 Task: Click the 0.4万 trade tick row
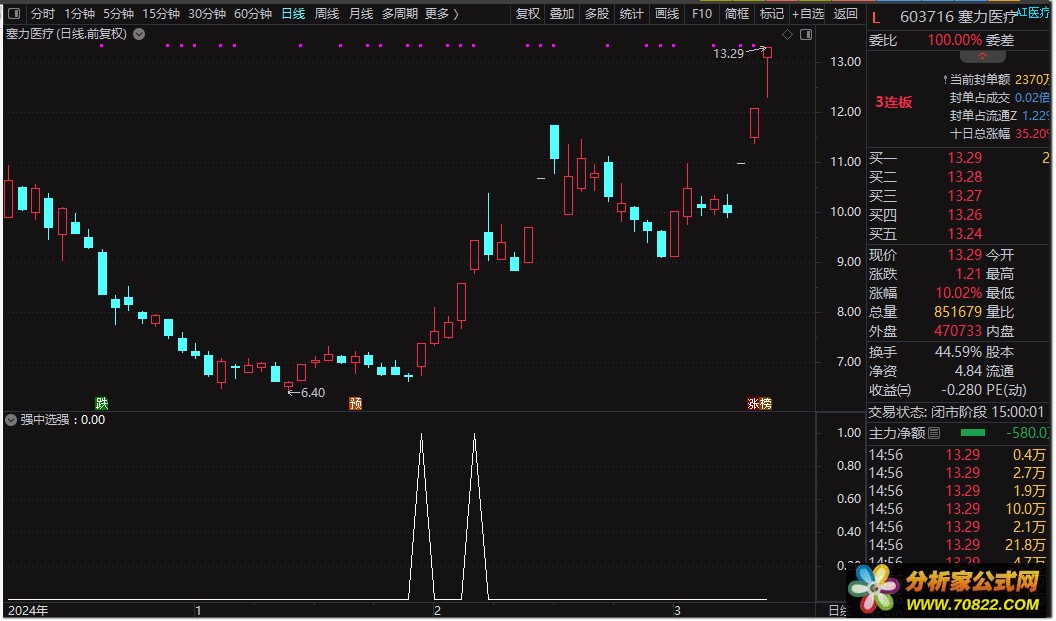pos(959,455)
